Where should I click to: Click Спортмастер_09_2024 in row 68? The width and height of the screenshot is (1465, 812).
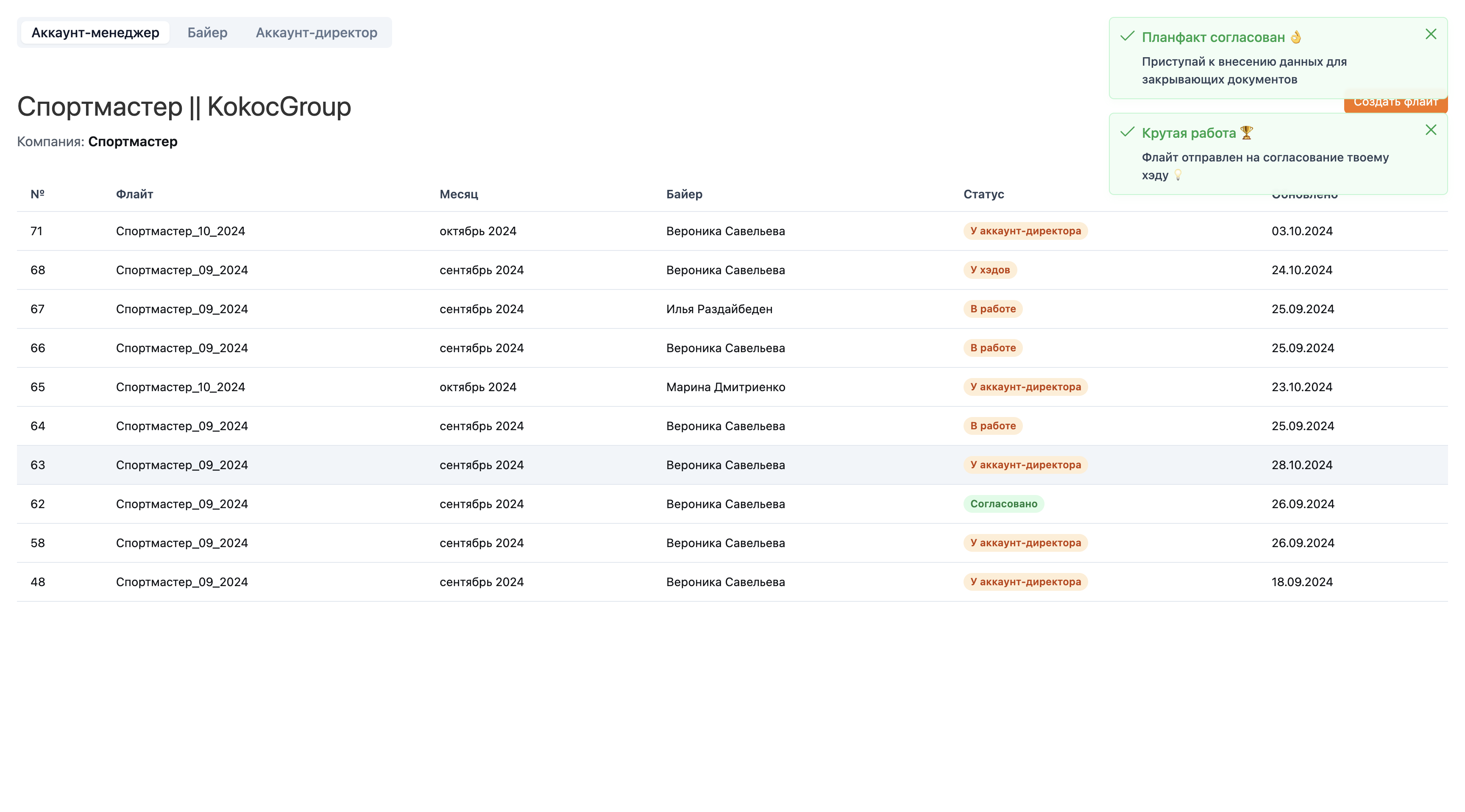(182, 270)
